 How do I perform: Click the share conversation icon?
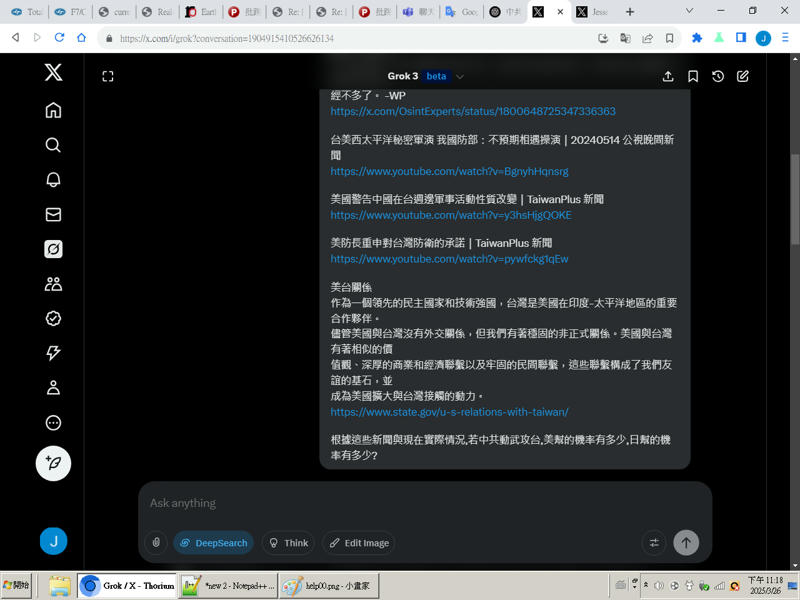pos(668,76)
